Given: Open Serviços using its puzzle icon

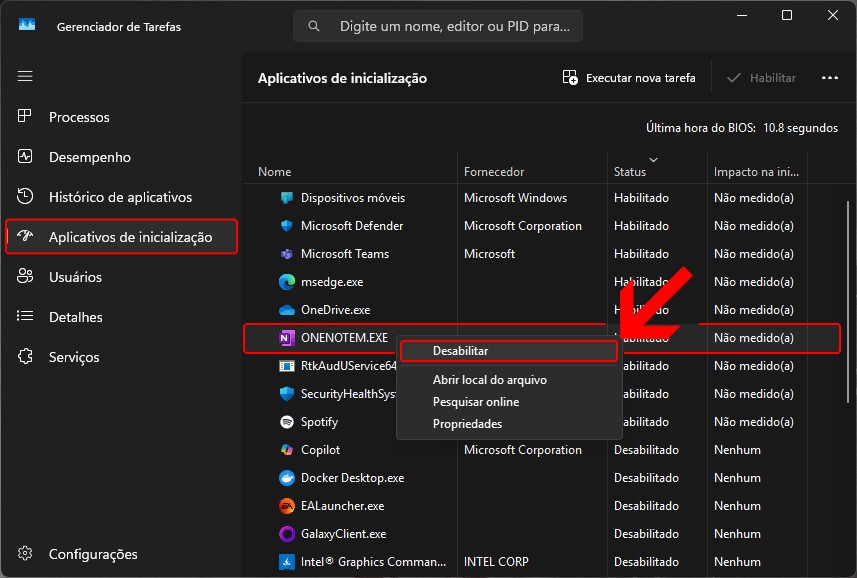Looking at the screenshot, I should [x=26, y=357].
